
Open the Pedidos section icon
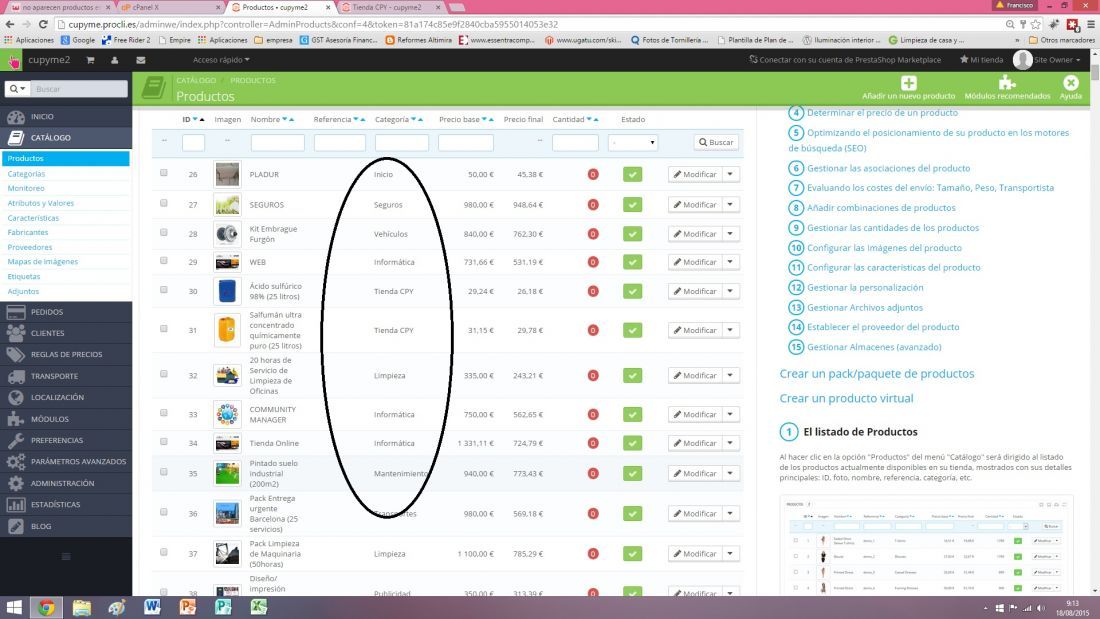(x=15, y=312)
